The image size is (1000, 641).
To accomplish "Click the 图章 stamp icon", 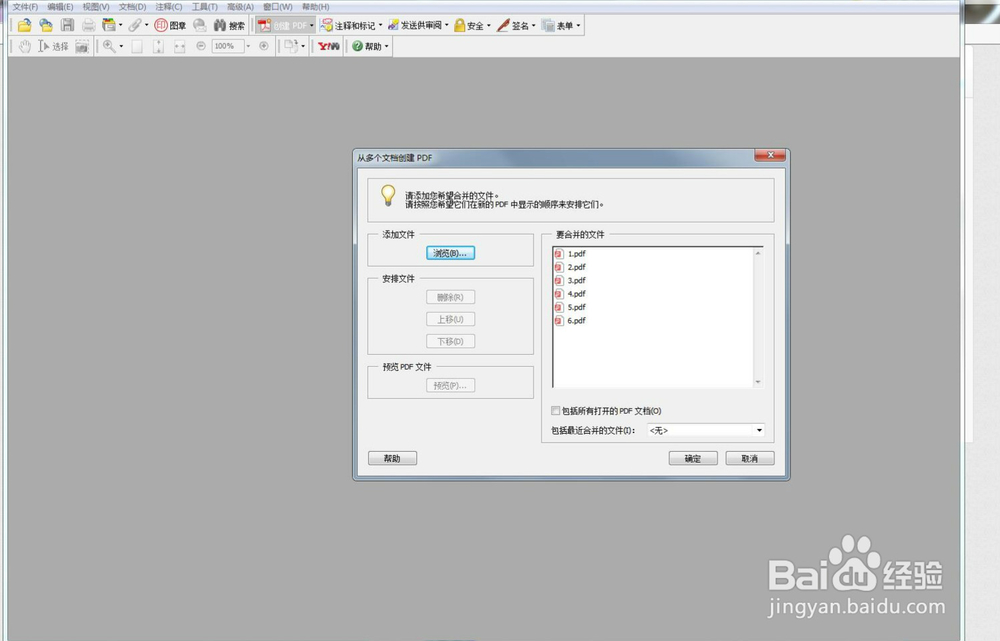I will click(161, 26).
